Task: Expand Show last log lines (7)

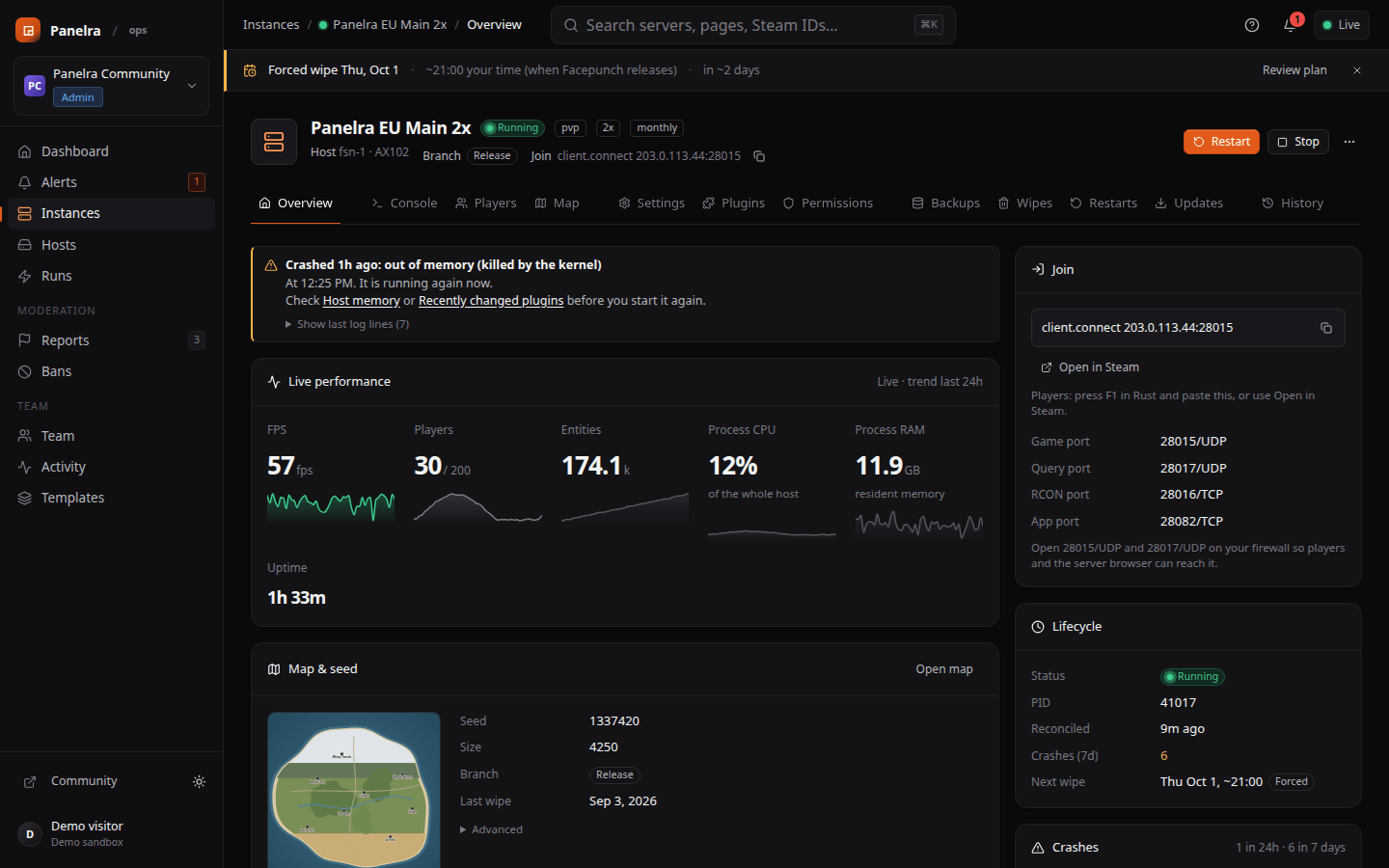Action: pos(347,324)
